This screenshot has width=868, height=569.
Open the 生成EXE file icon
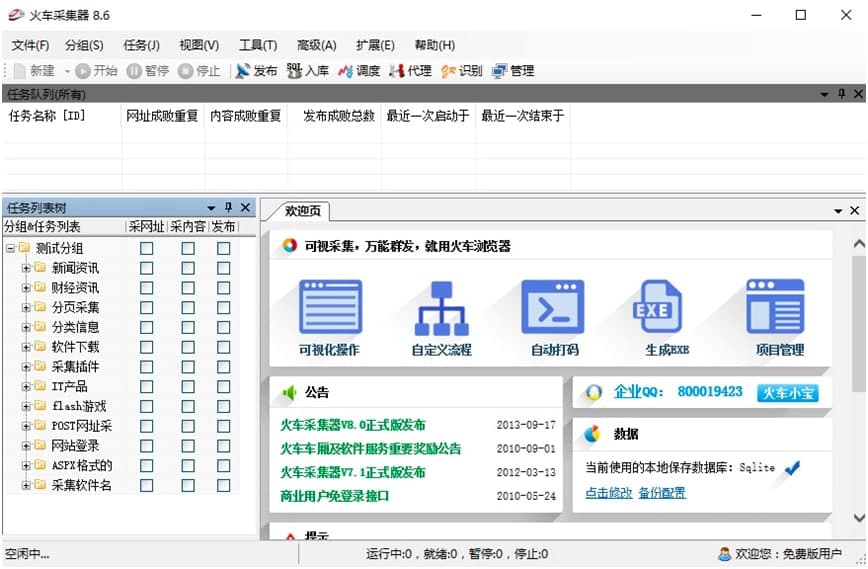[658, 306]
